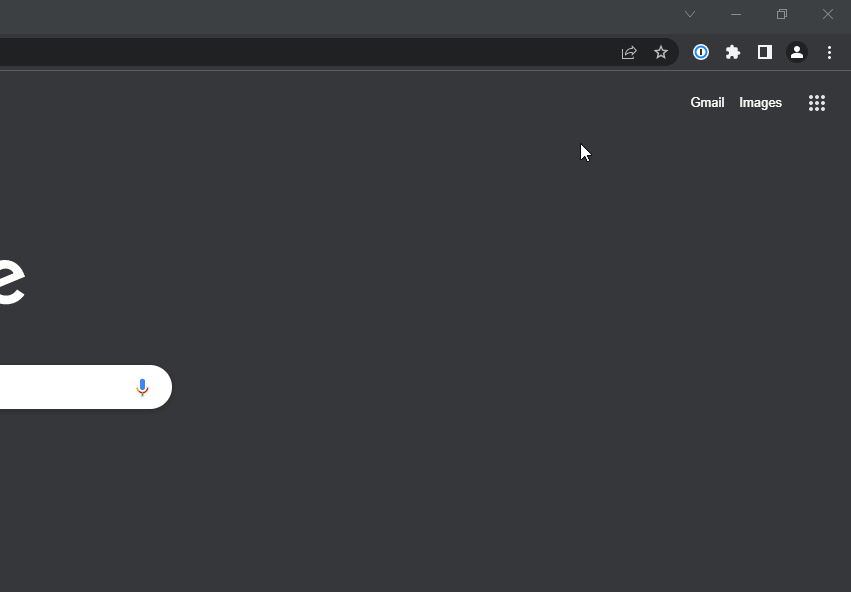The width and height of the screenshot is (851, 592).
Task: Click the partial Google logo letter
Action: 10,283
